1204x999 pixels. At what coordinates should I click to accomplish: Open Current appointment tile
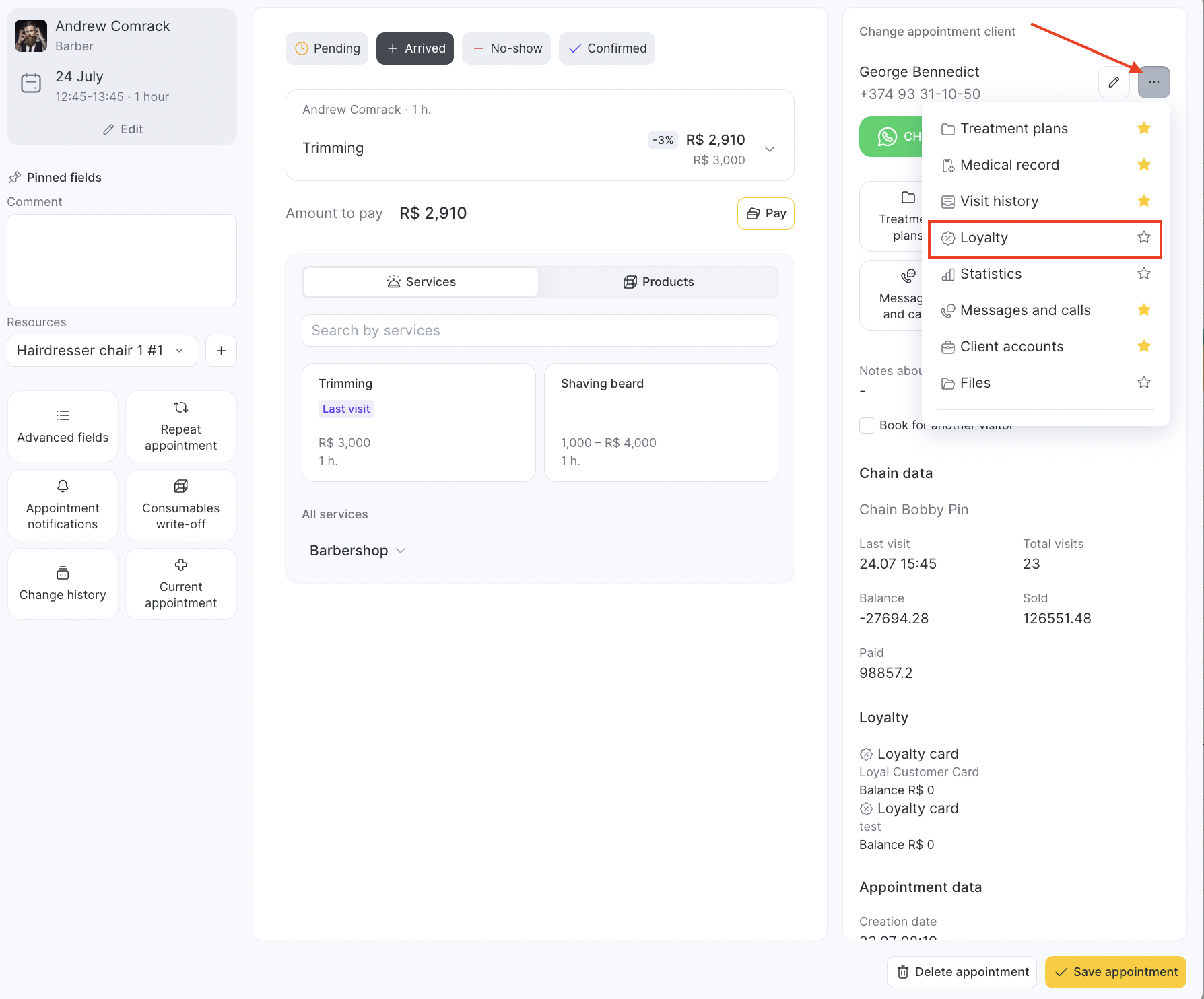click(181, 584)
